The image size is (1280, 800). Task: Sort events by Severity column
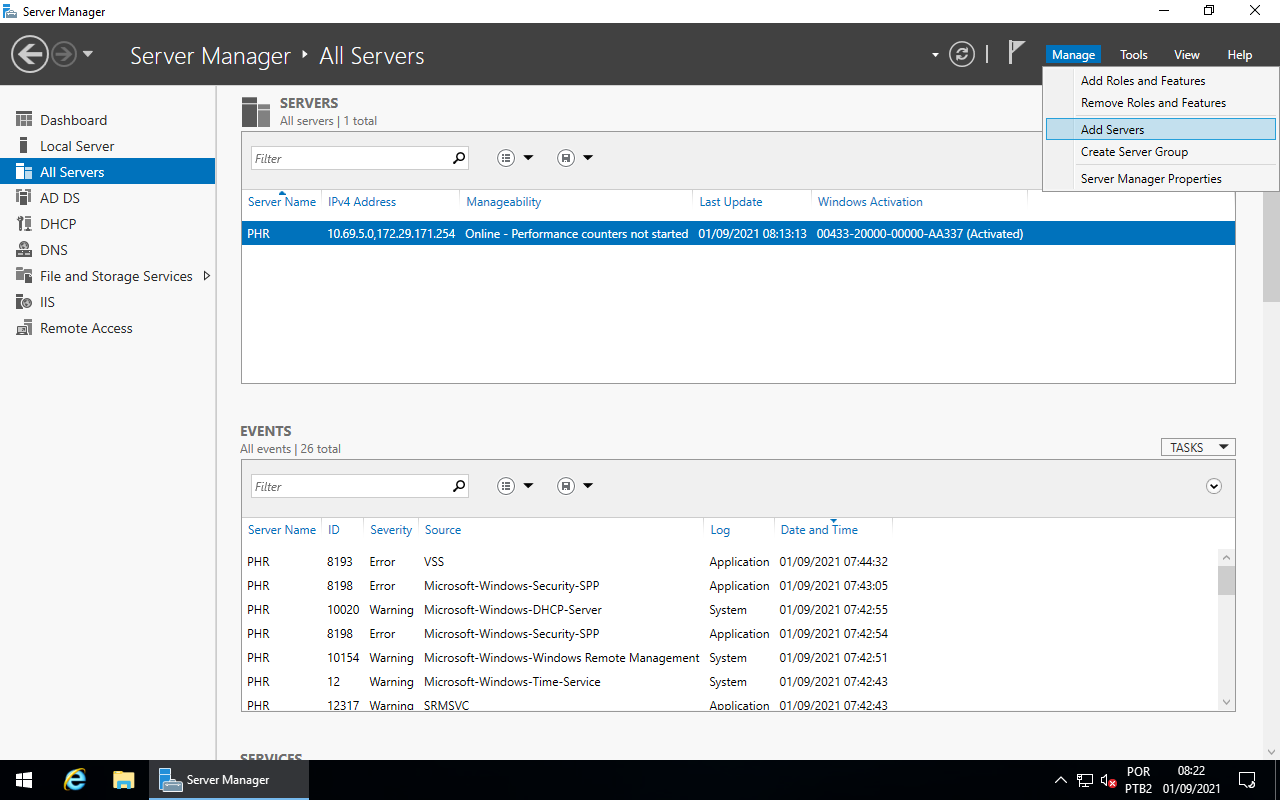pos(391,530)
